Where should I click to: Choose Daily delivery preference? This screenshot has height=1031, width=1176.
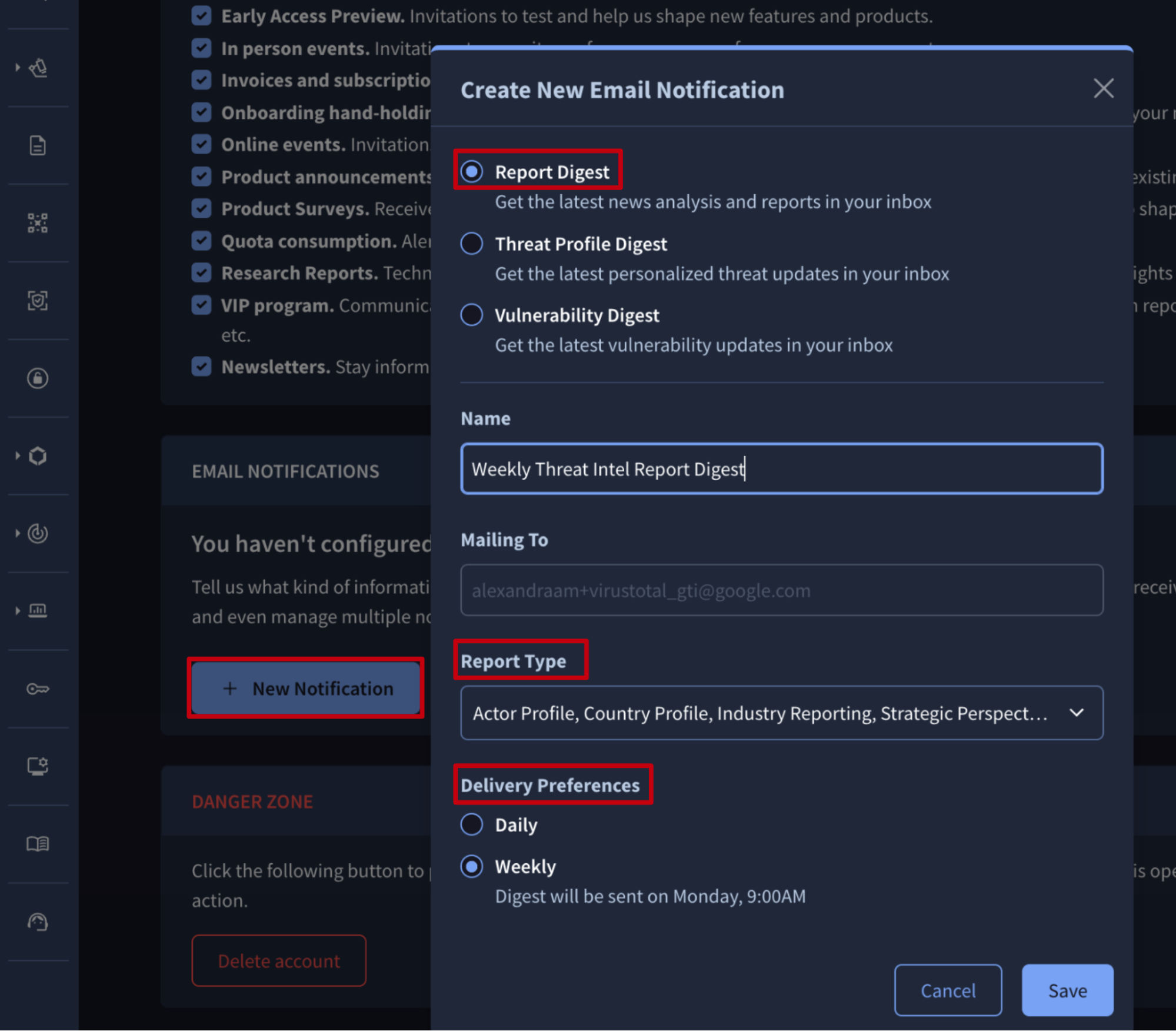(472, 824)
